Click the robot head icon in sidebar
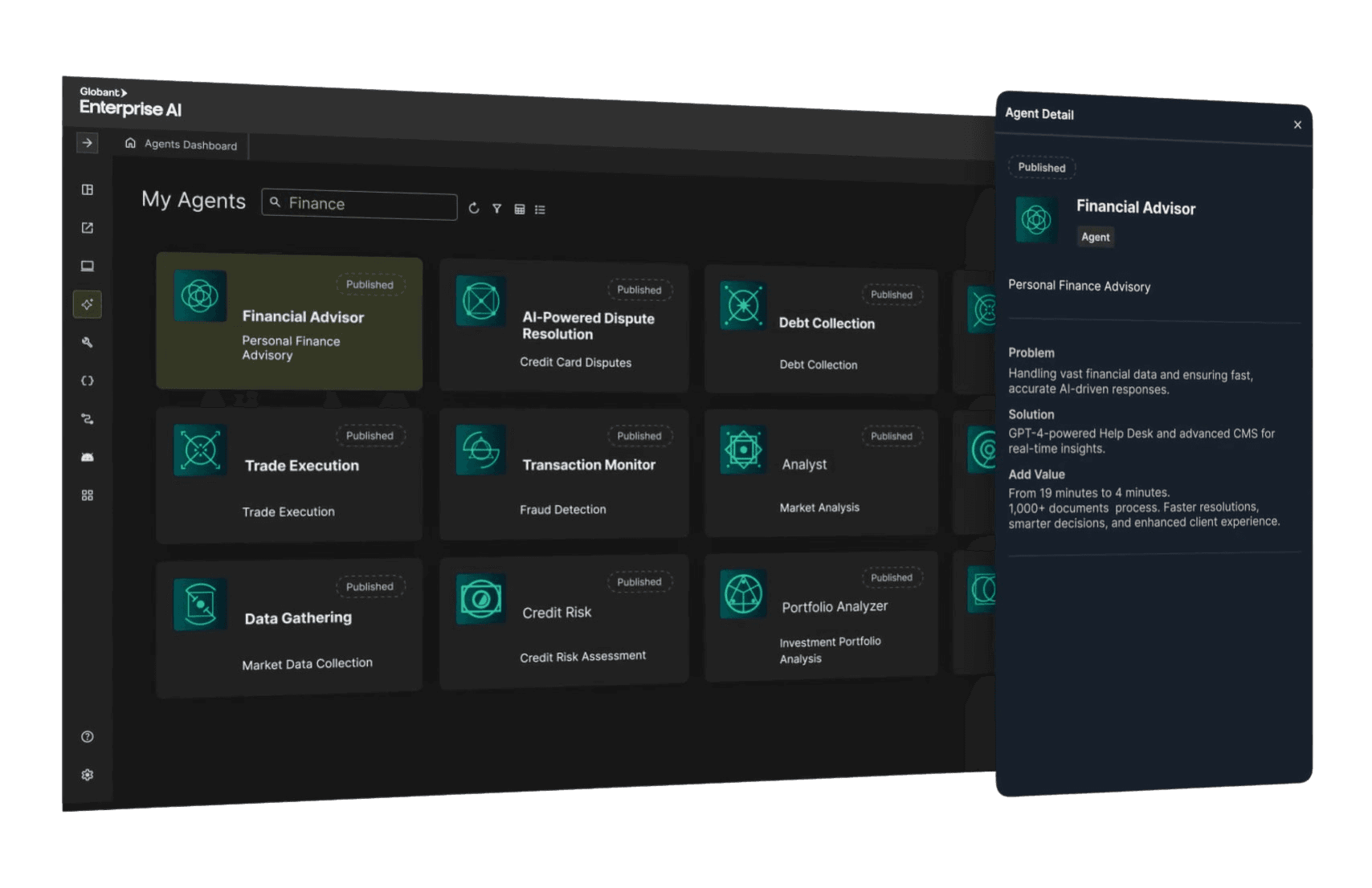Image resolution: width=1372 pixels, height=888 pixels. [88, 457]
